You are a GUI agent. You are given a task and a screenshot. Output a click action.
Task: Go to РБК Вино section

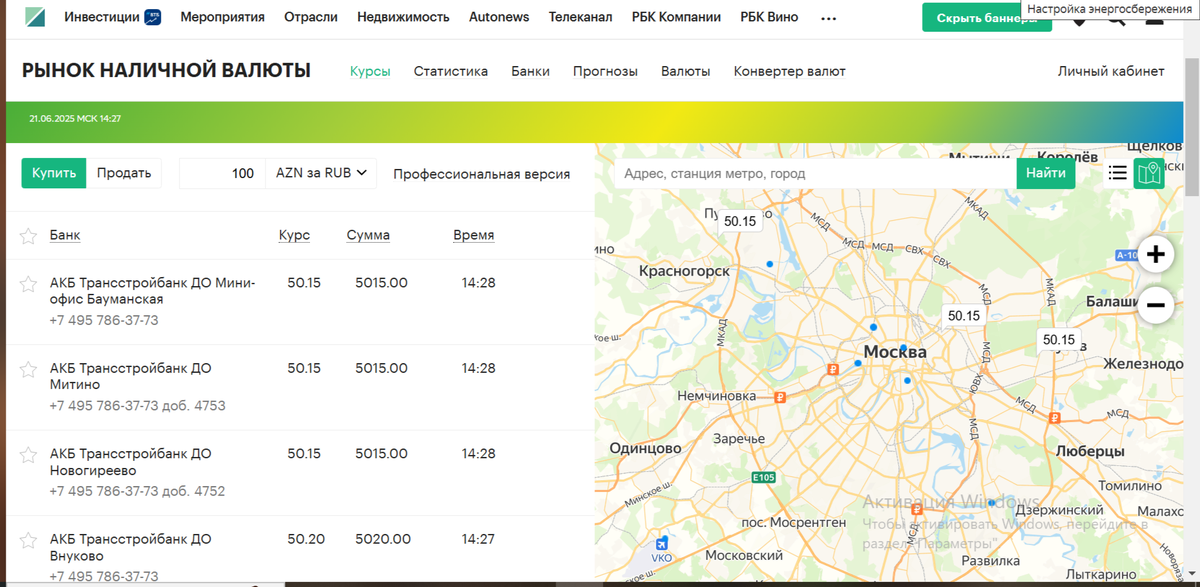tap(769, 17)
